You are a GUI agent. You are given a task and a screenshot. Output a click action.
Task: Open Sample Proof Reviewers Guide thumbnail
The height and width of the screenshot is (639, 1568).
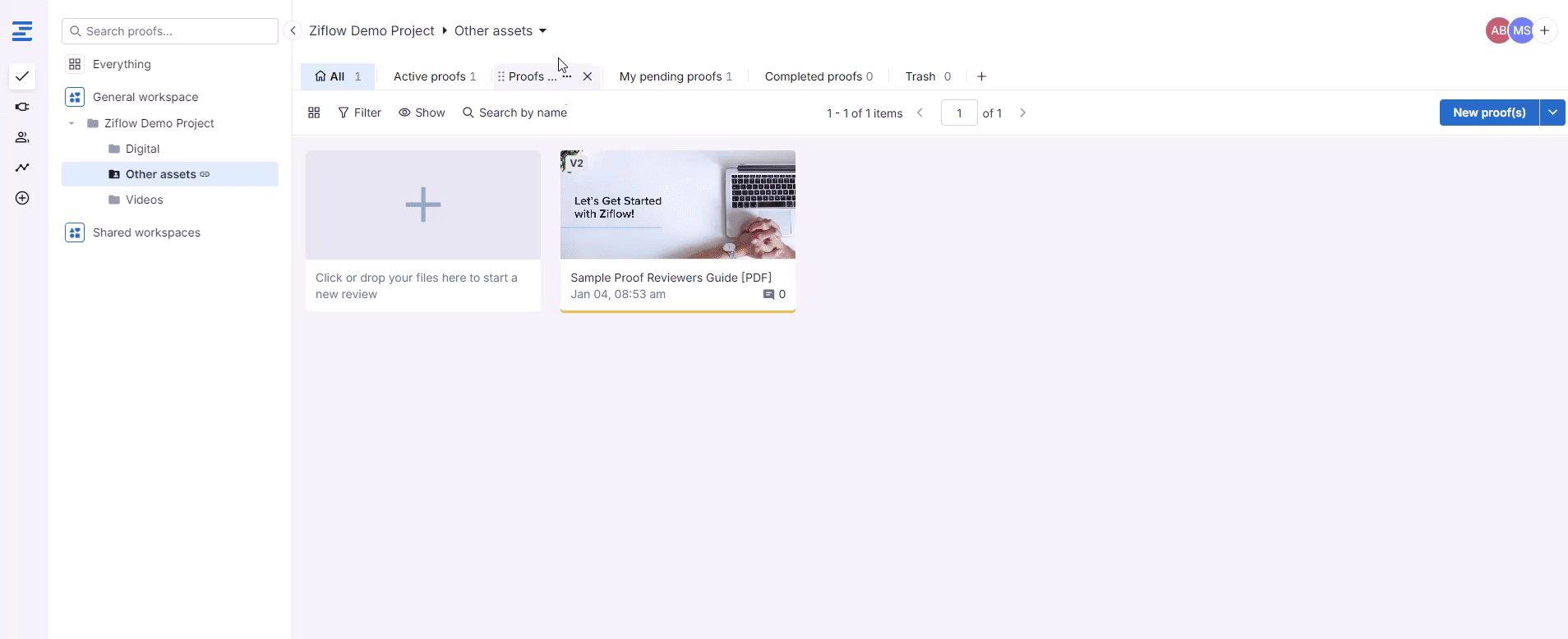tap(677, 205)
